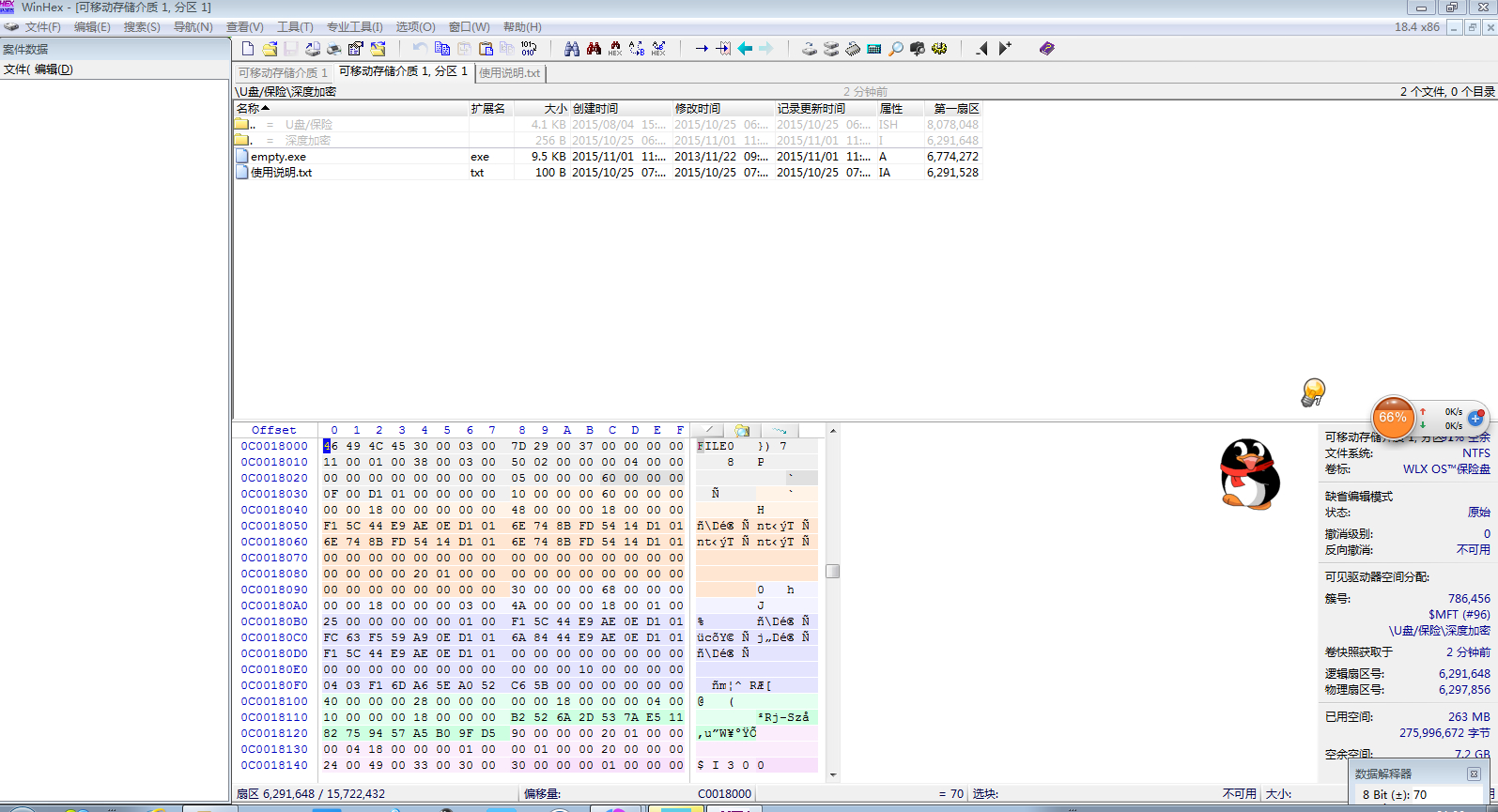Click the blue binoculars Find Text icon

(572, 49)
